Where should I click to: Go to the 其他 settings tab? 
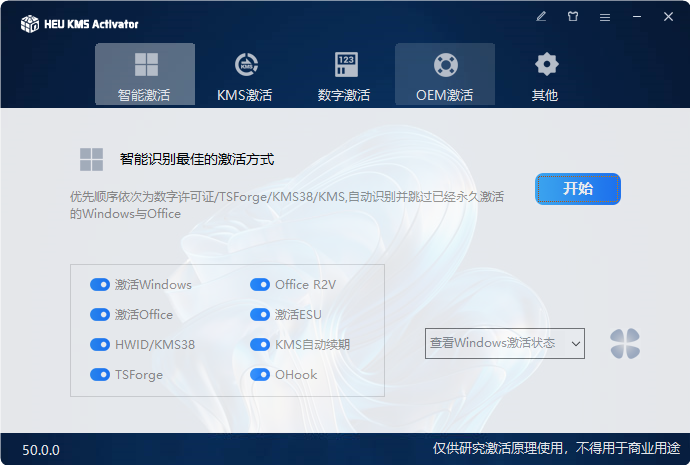point(545,74)
